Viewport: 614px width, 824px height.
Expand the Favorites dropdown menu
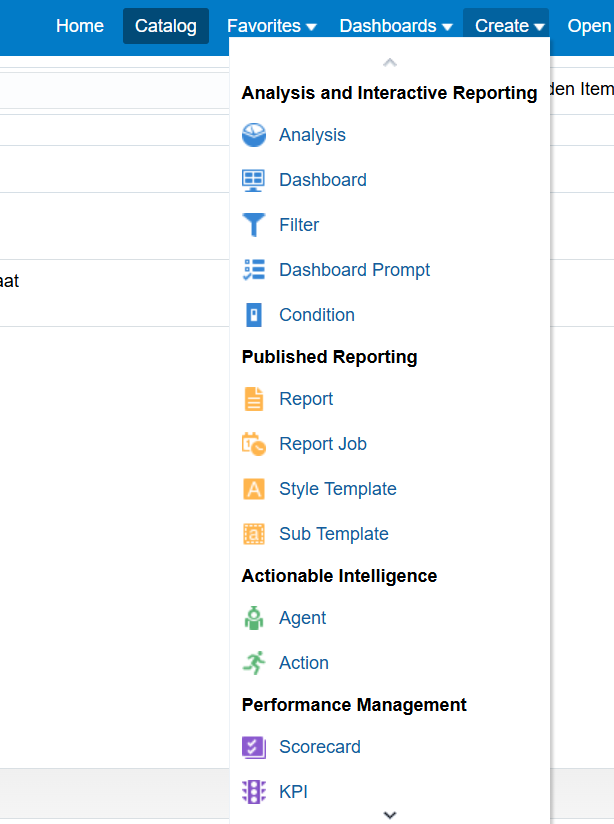pyautogui.click(x=272, y=26)
